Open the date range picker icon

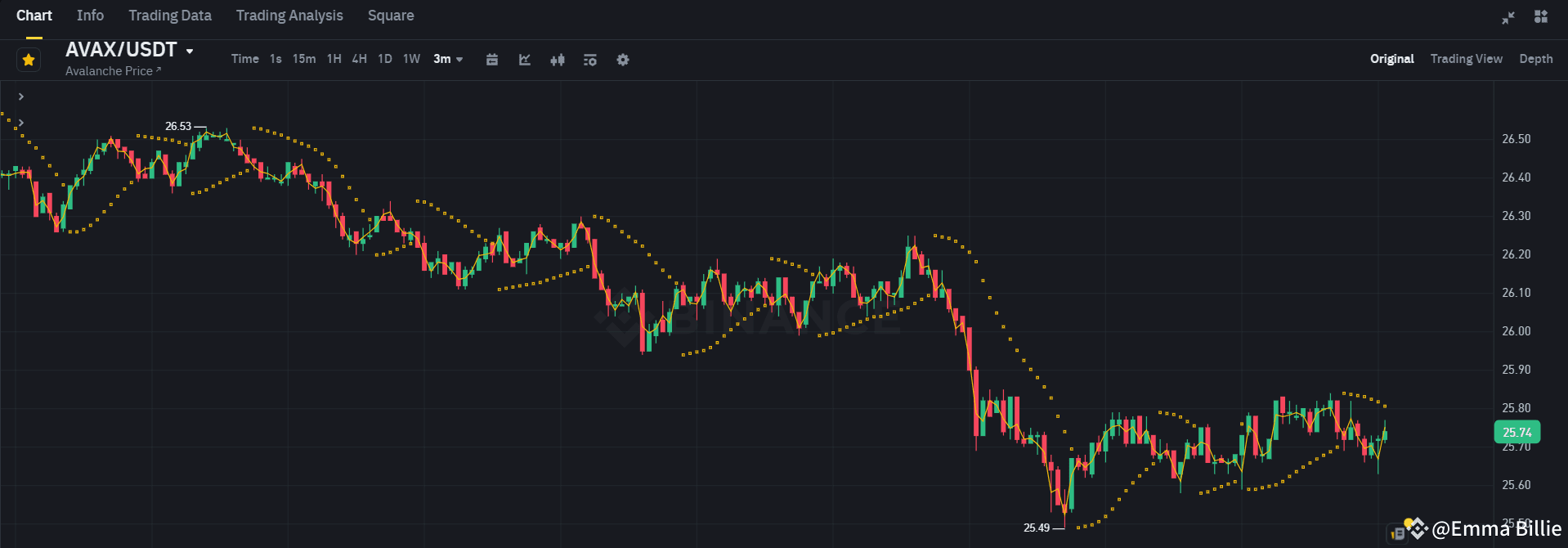[491, 59]
